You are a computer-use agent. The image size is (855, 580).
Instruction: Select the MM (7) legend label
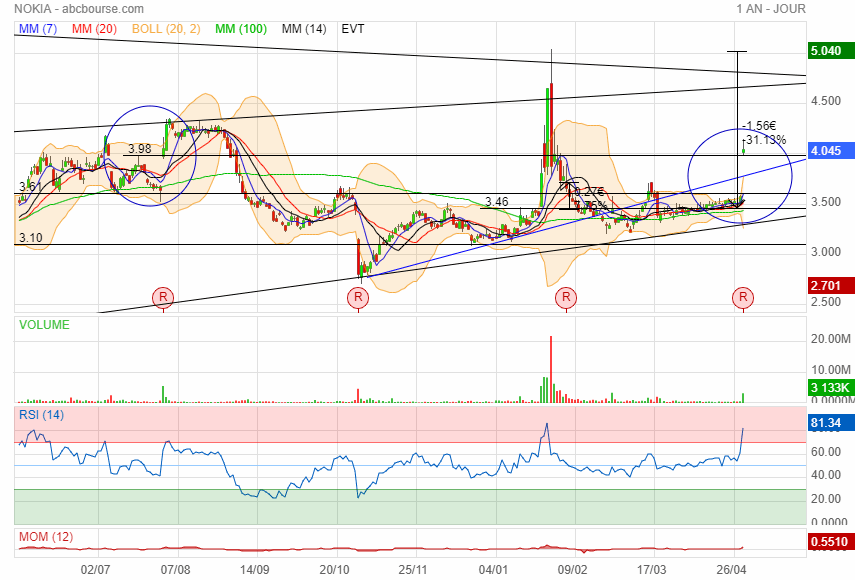click(x=38, y=29)
